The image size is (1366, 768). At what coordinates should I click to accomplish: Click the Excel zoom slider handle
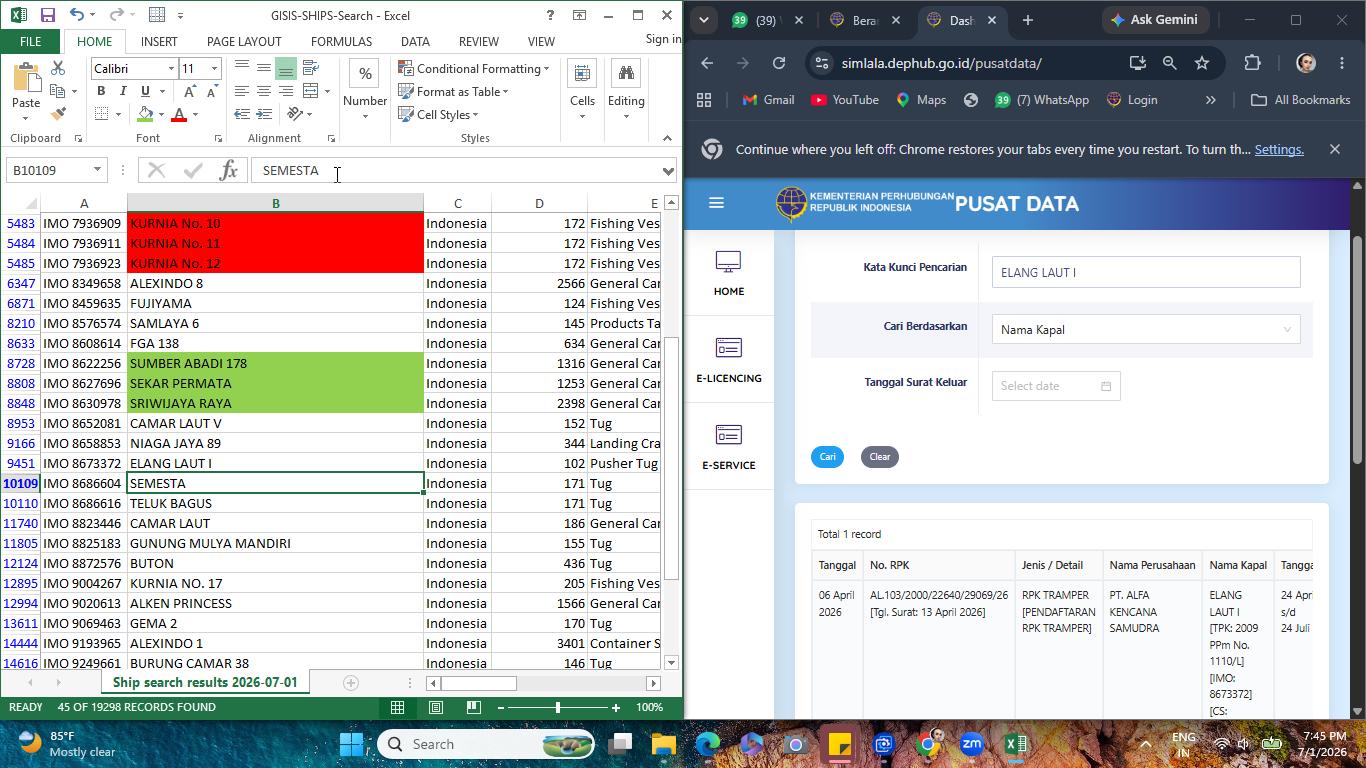point(558,707)
